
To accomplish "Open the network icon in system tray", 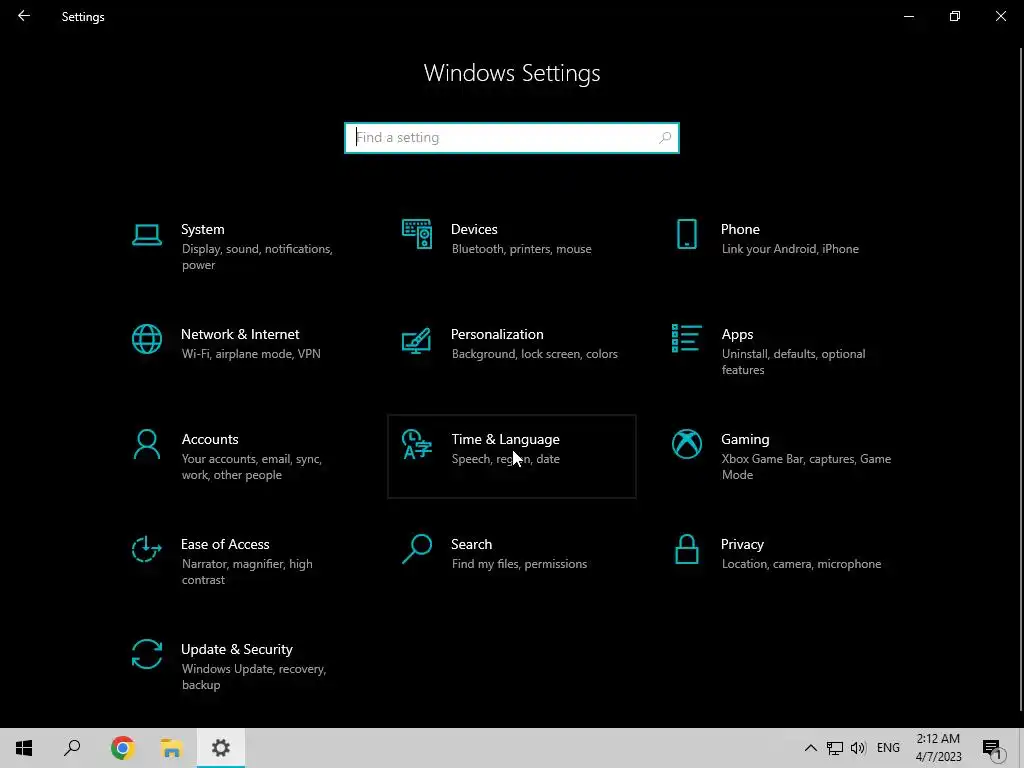I will tap(835, 748).
